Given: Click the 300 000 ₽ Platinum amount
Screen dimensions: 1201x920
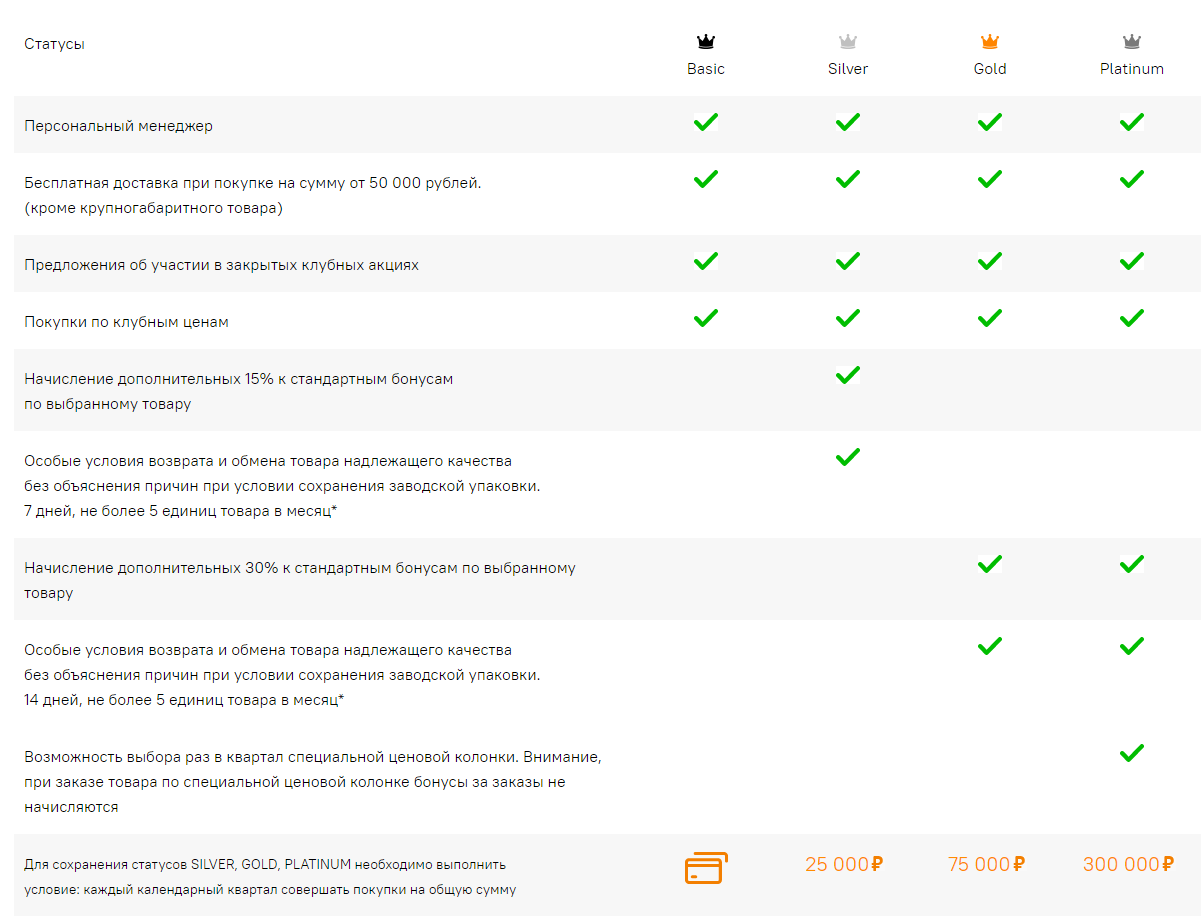Looking at the screenshot, I should point(1128,865).
